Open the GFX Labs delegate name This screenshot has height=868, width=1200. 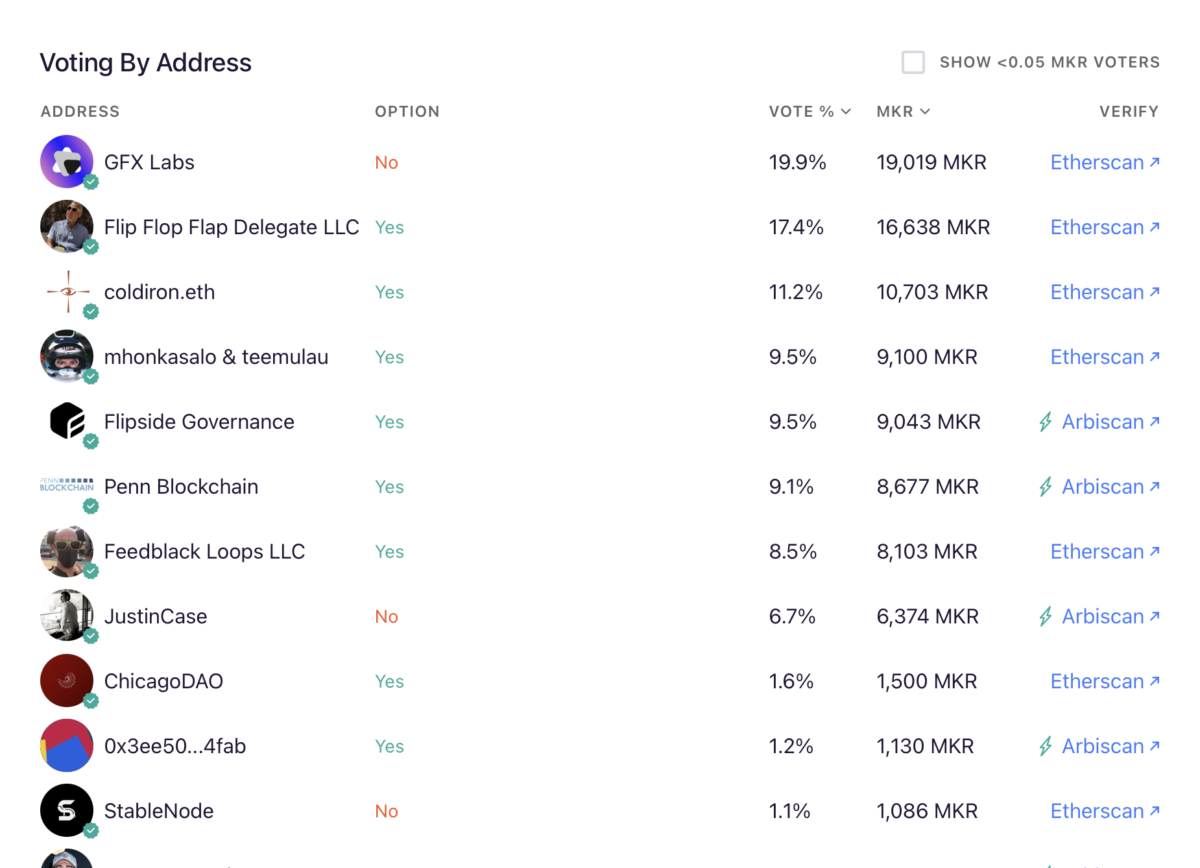(149, 162)
